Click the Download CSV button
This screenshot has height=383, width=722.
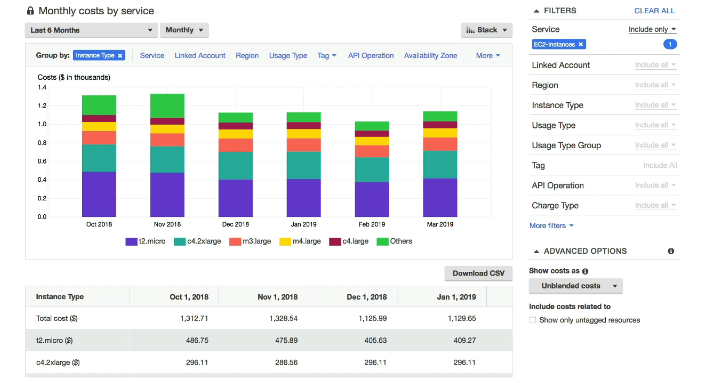[478, 273]
